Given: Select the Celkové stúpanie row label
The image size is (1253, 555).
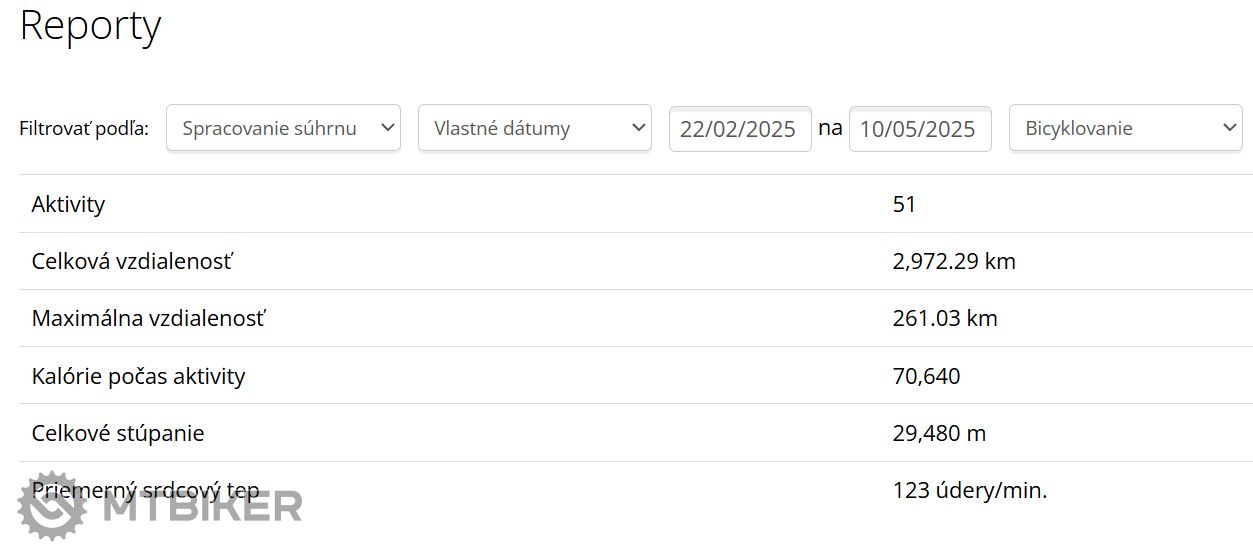Looking at the screenshot, I should (x=118, y=433).
